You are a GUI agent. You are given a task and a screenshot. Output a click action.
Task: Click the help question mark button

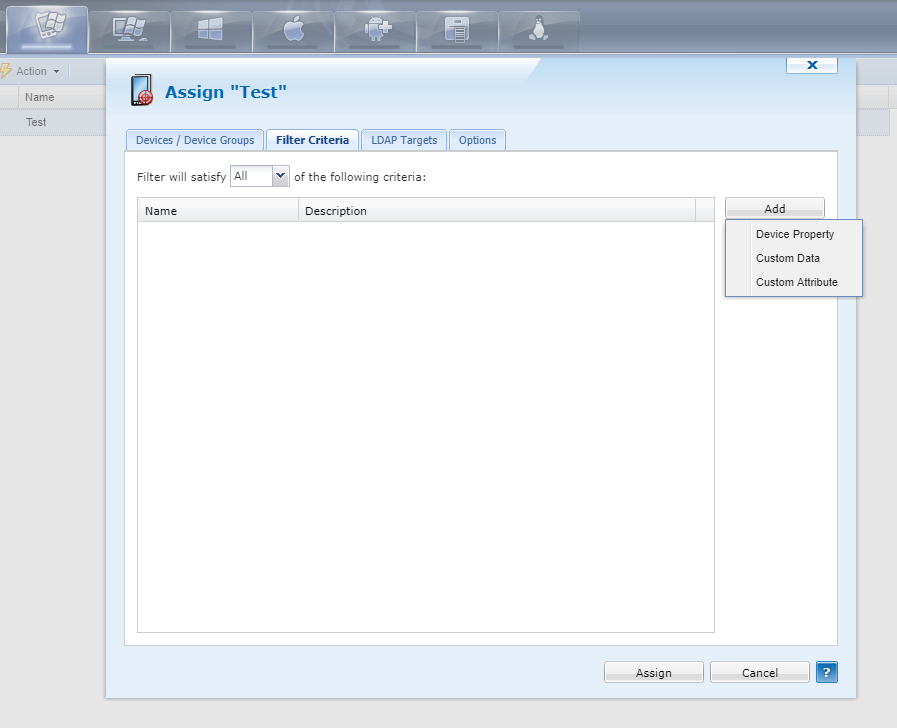click(x=826, y=672)
